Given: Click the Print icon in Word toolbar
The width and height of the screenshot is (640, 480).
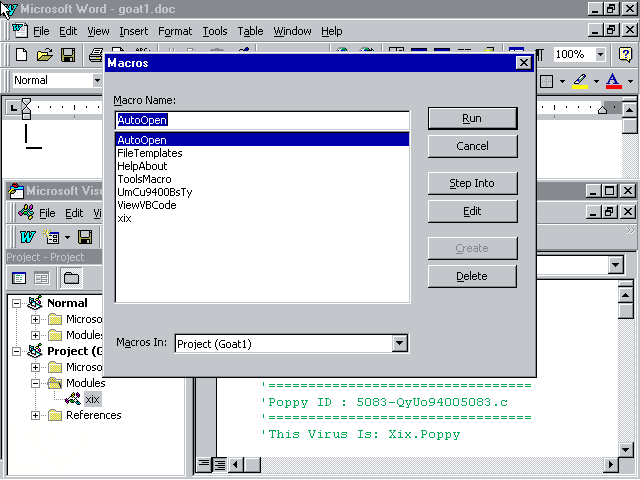Looking at the screenshot, I should pyautogui.click(x=96, y=54).
